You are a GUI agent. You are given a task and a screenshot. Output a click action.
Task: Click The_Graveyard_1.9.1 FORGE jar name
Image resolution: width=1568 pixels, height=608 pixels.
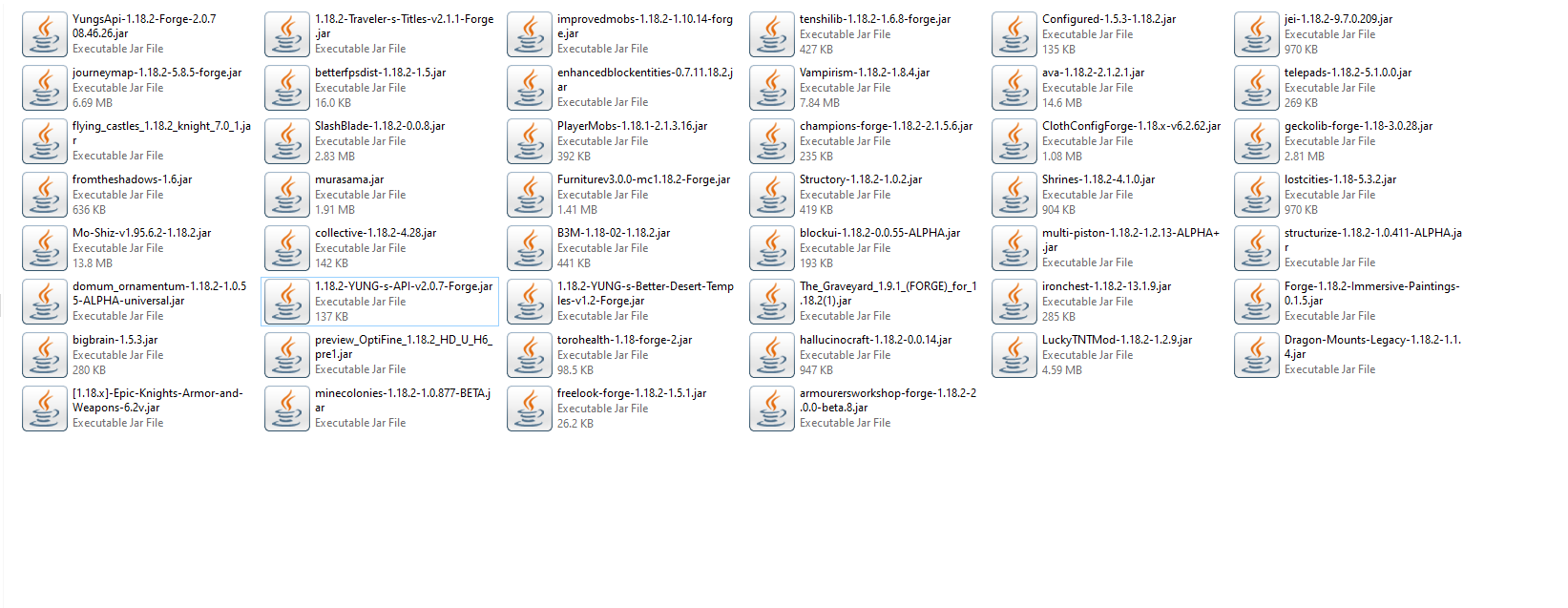coord(889,293)
